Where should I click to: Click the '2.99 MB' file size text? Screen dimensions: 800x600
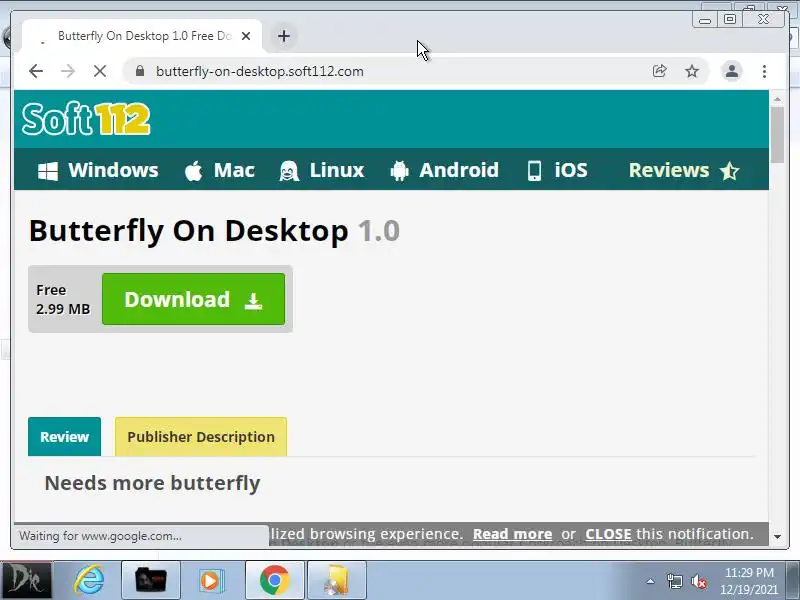point(63,309)
